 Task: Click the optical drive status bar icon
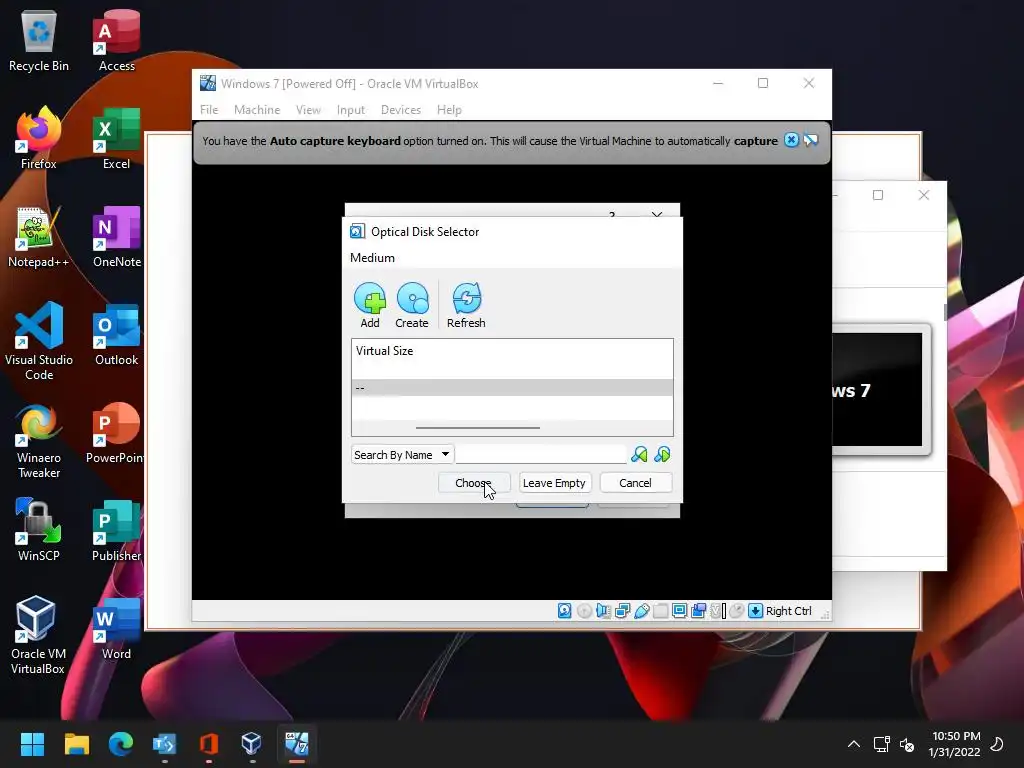click(584, 611)
